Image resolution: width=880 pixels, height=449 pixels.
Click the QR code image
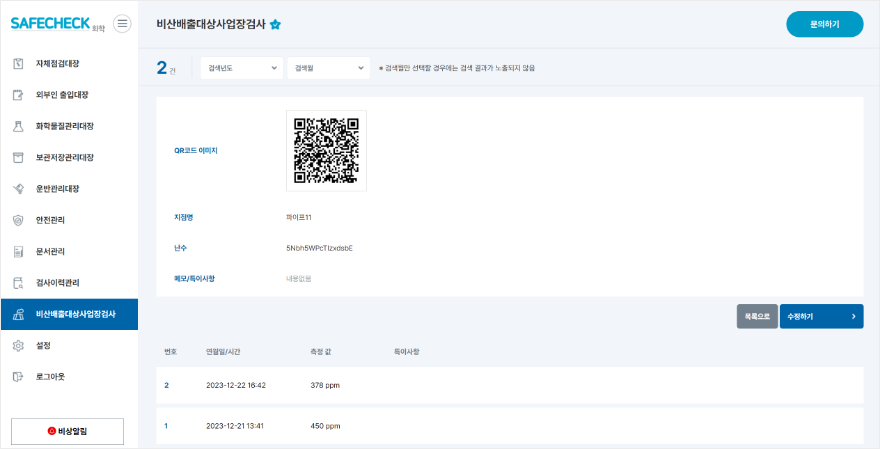click(326, 151)
